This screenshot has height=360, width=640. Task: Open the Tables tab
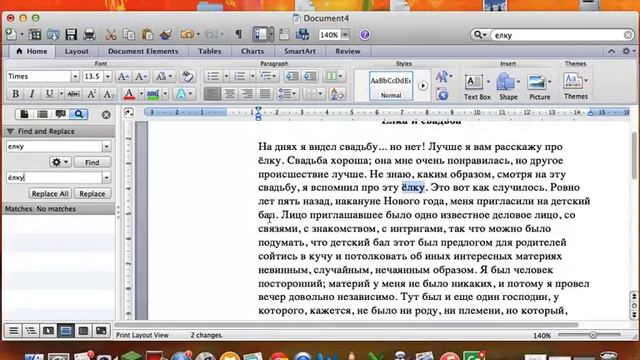209,51
